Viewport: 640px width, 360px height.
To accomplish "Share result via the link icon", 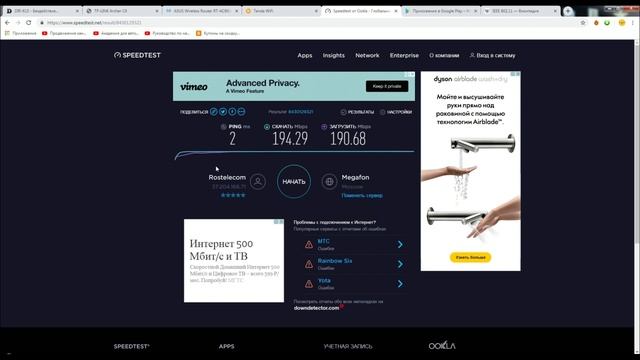I will pos(214,111).
